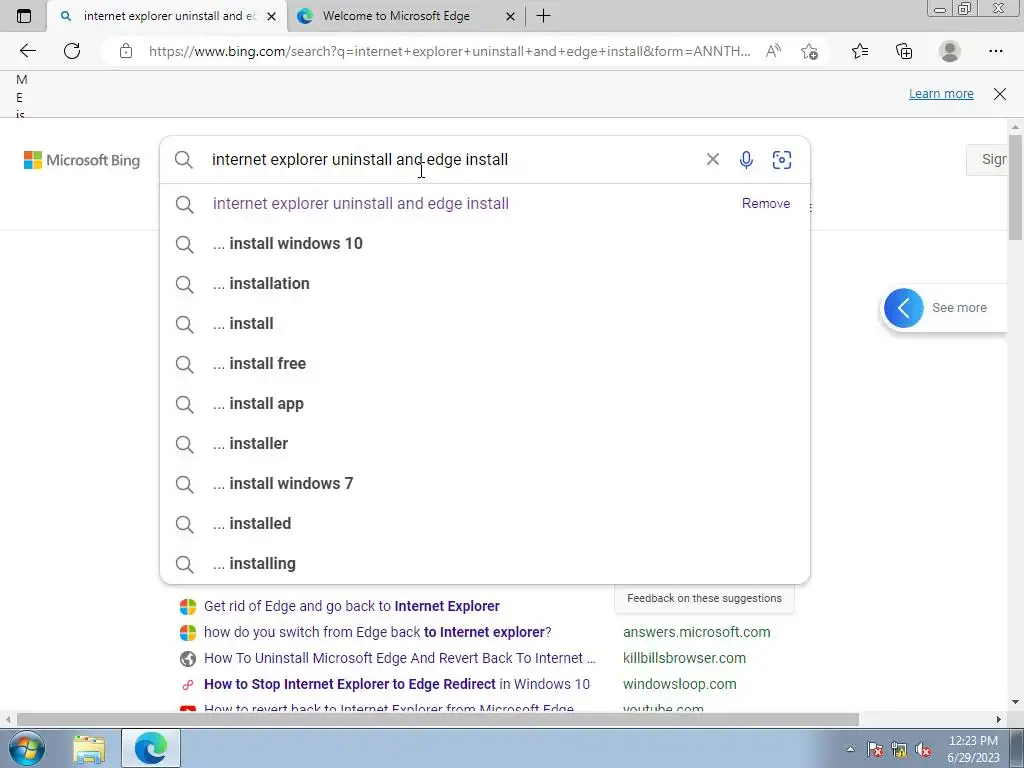
Task: Click the vertical scrollbar thumb
Action: click(x=1015, y=187)
